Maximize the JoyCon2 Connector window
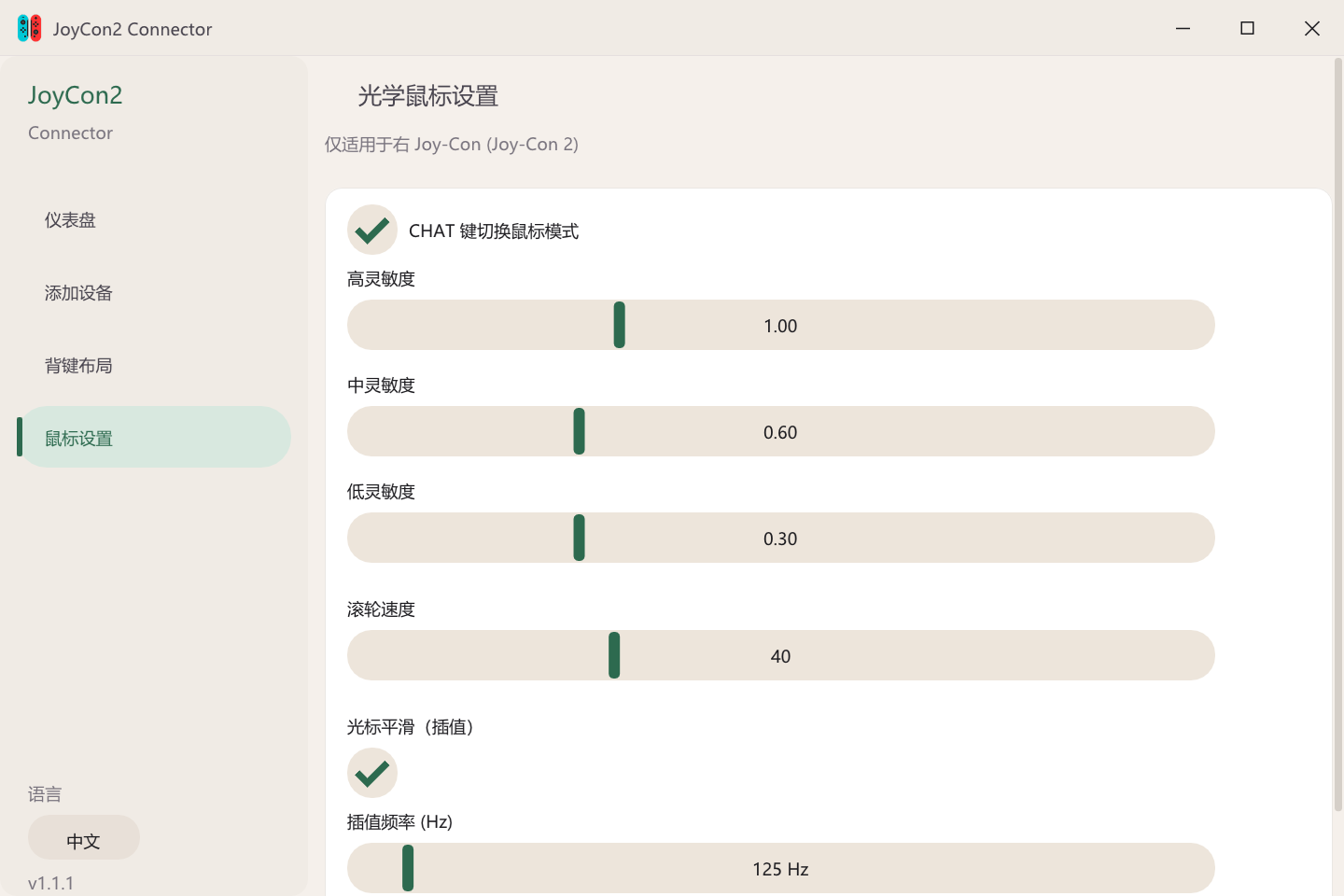This screenshot has height=896, width=1344. 1247,28
